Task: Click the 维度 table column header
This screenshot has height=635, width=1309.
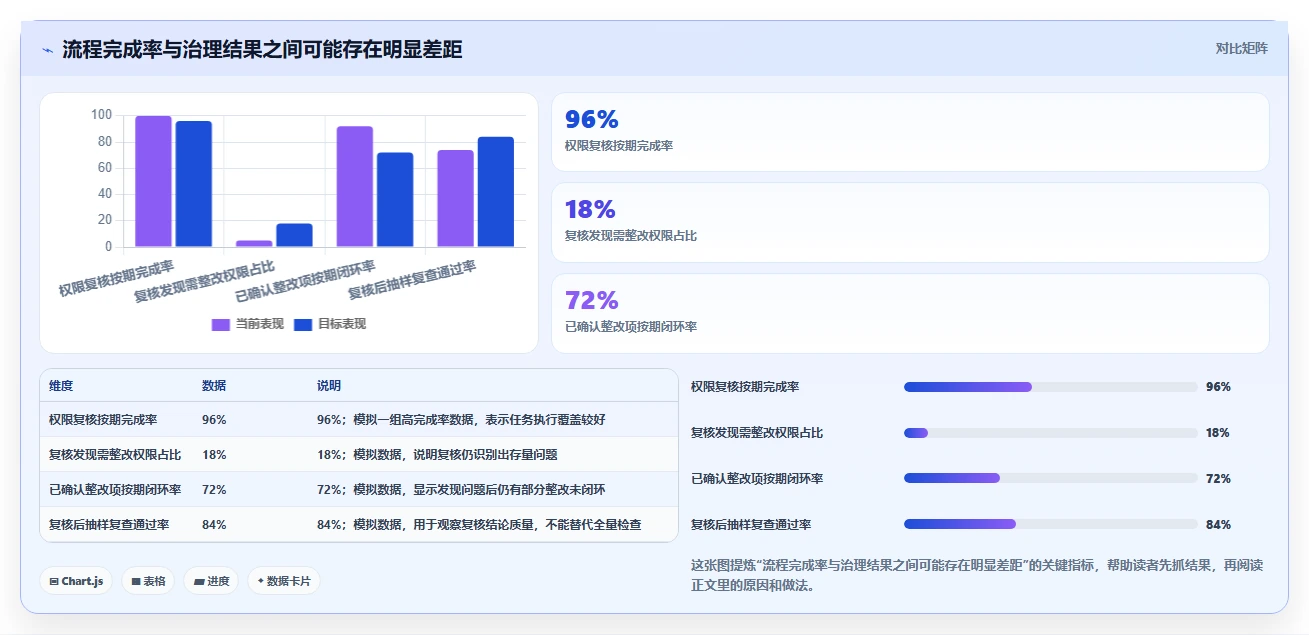Action: click(61, 386)
